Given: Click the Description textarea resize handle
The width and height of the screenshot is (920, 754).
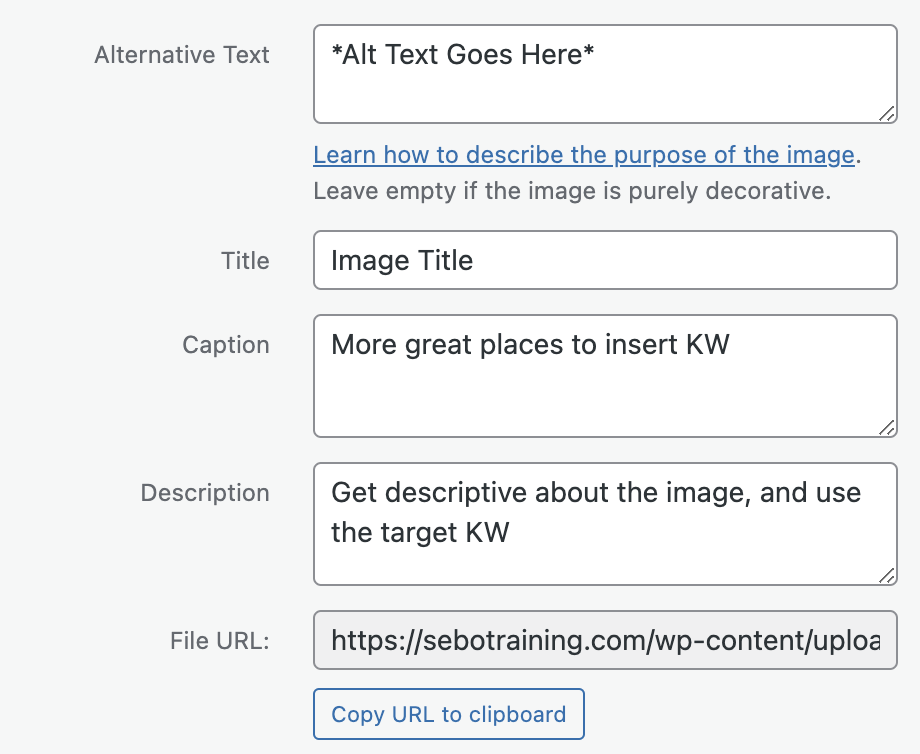Looking at the screenshot, I should click(x=886, y=574).
